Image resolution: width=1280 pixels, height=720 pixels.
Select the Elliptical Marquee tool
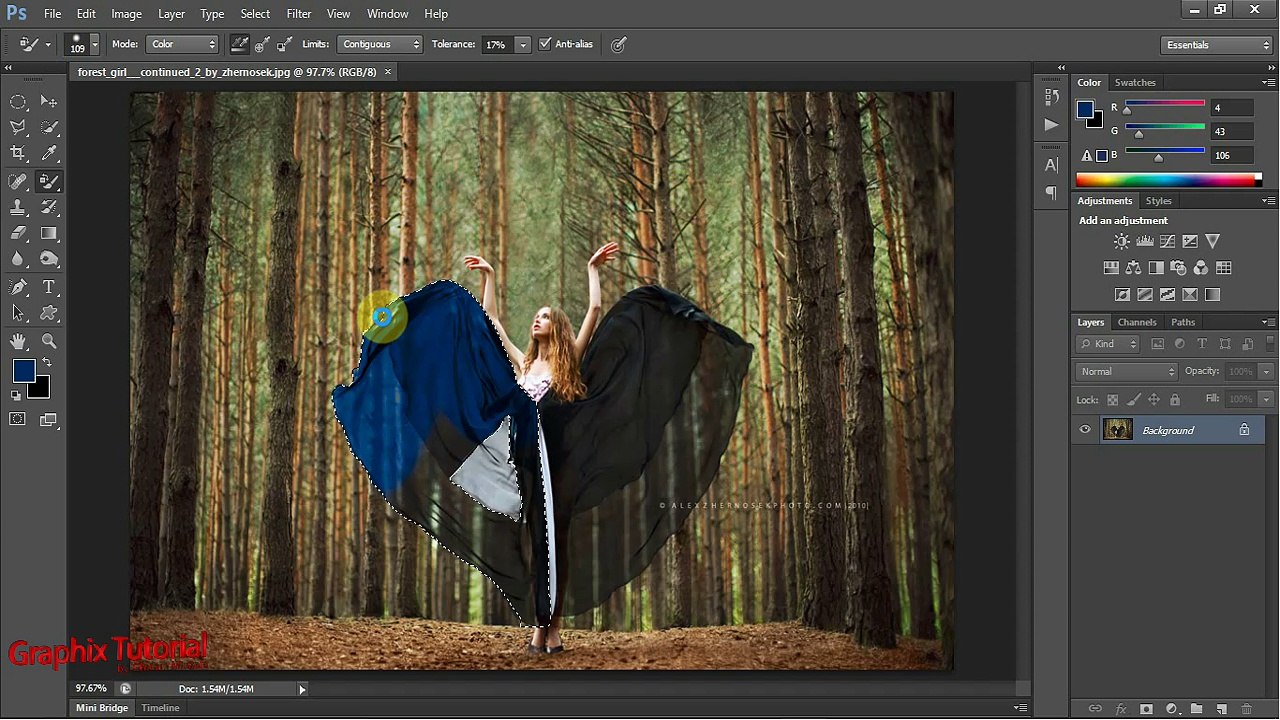tap(18, 102)
